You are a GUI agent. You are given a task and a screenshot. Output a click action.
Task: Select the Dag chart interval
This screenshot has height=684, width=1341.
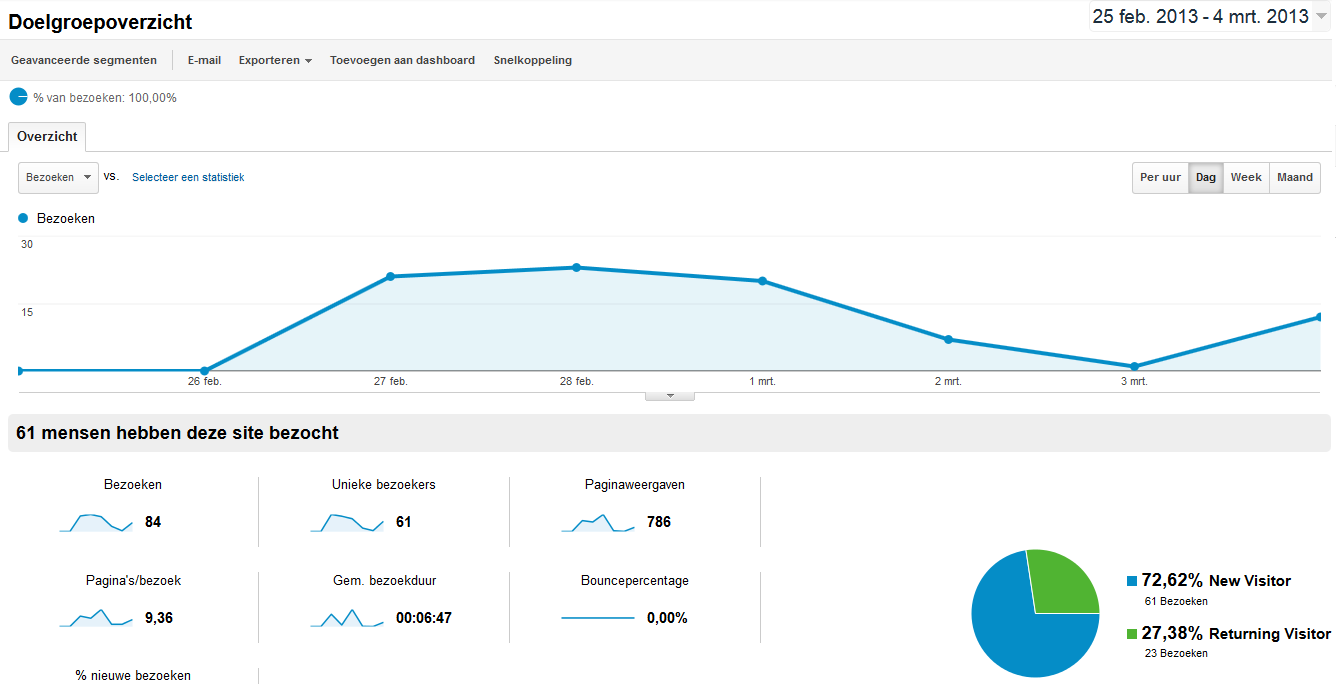pos(1206,178)
